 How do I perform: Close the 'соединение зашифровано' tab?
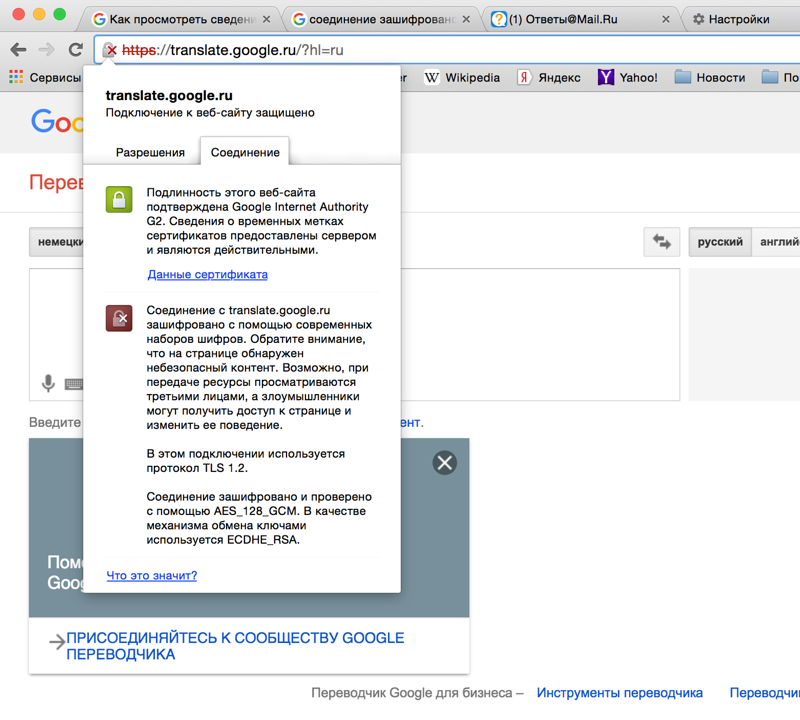click(466, 19)
